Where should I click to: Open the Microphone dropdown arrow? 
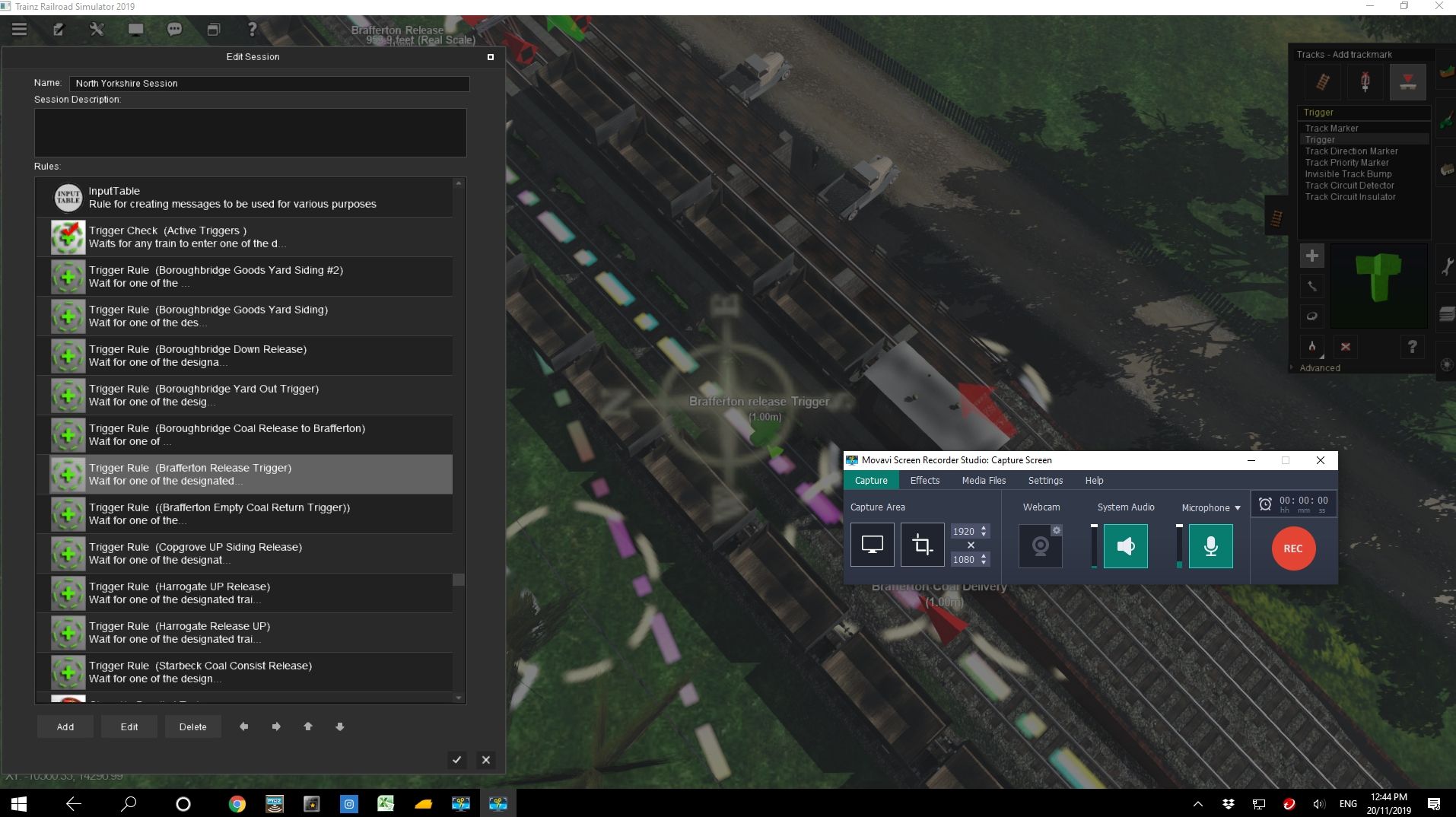1238,508
